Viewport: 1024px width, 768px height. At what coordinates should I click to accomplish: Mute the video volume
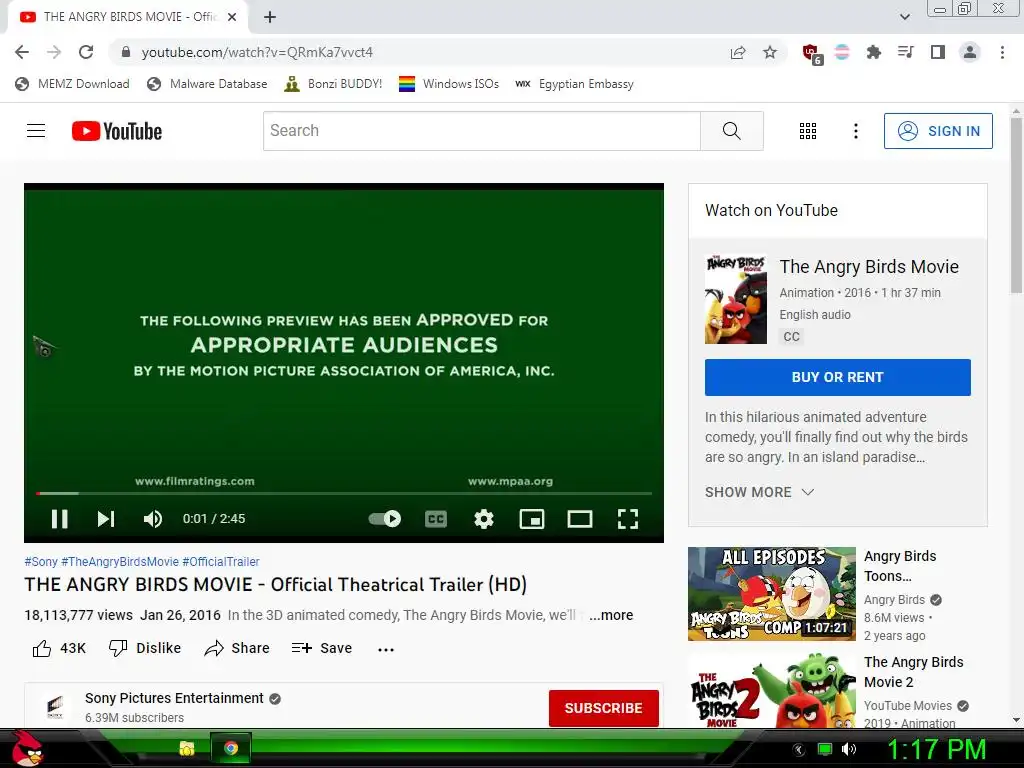tap(152, 519)
